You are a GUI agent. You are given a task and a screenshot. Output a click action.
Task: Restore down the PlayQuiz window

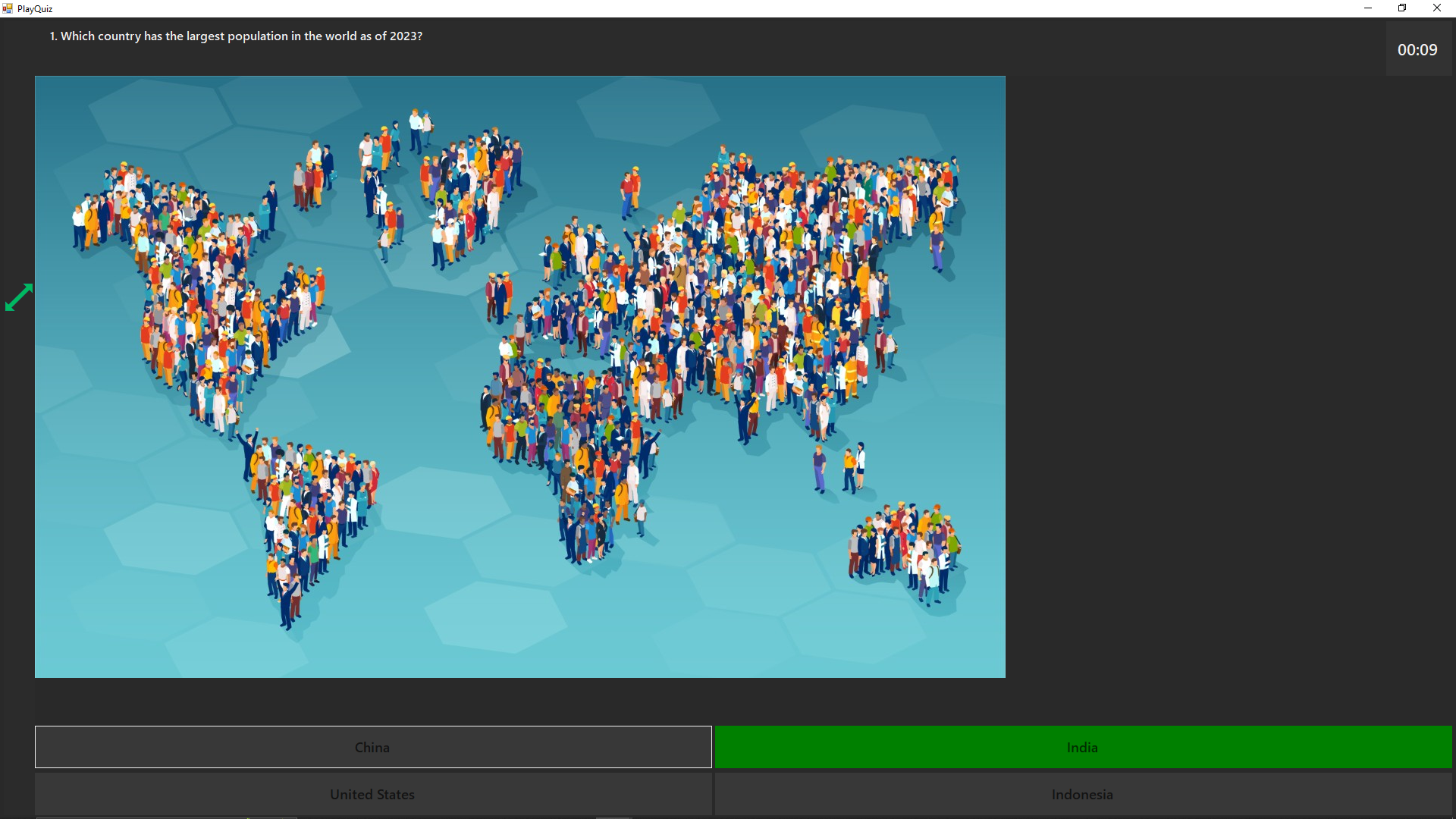1402,8
